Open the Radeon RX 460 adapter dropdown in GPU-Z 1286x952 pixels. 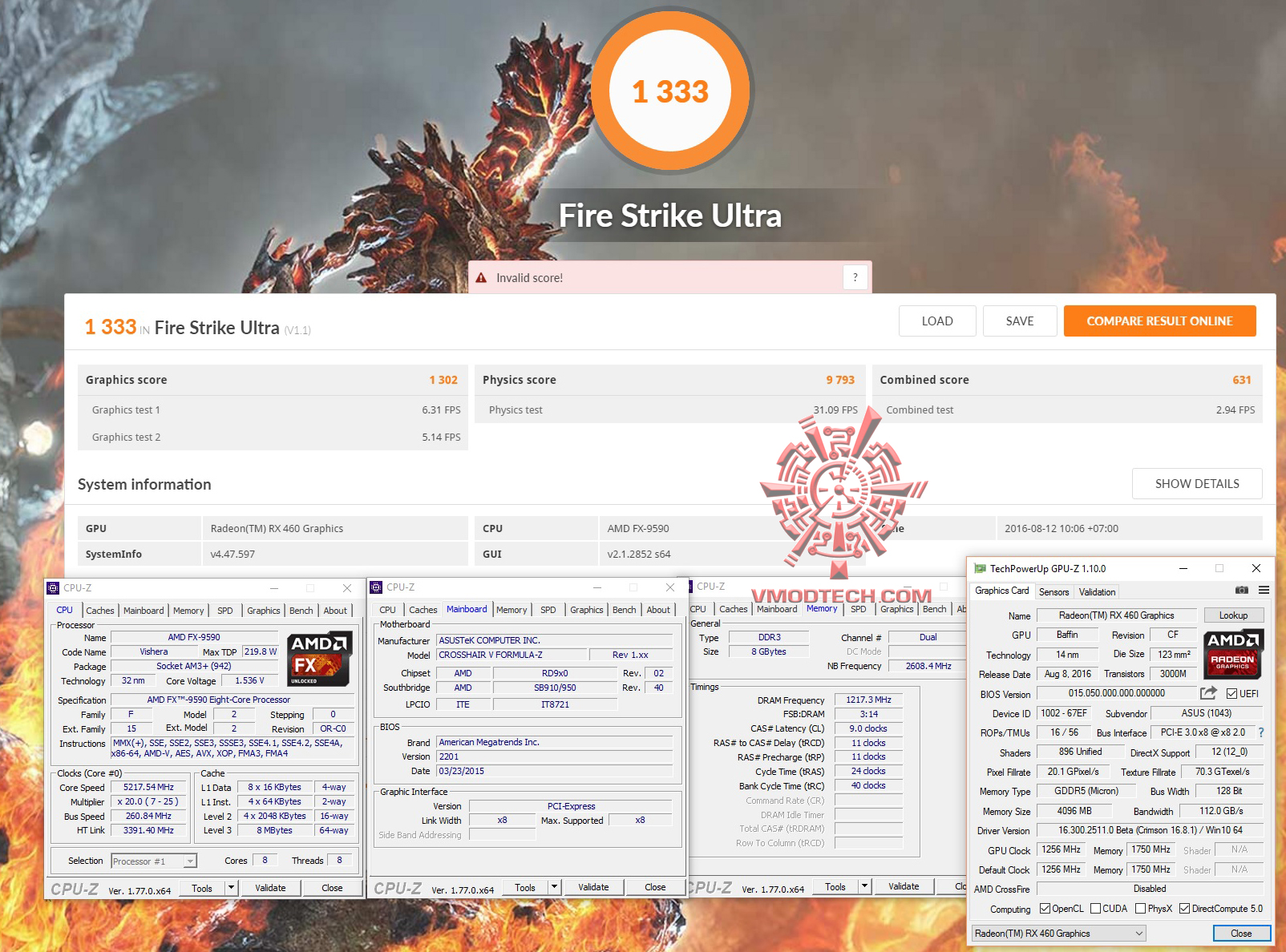point(1058,934)
